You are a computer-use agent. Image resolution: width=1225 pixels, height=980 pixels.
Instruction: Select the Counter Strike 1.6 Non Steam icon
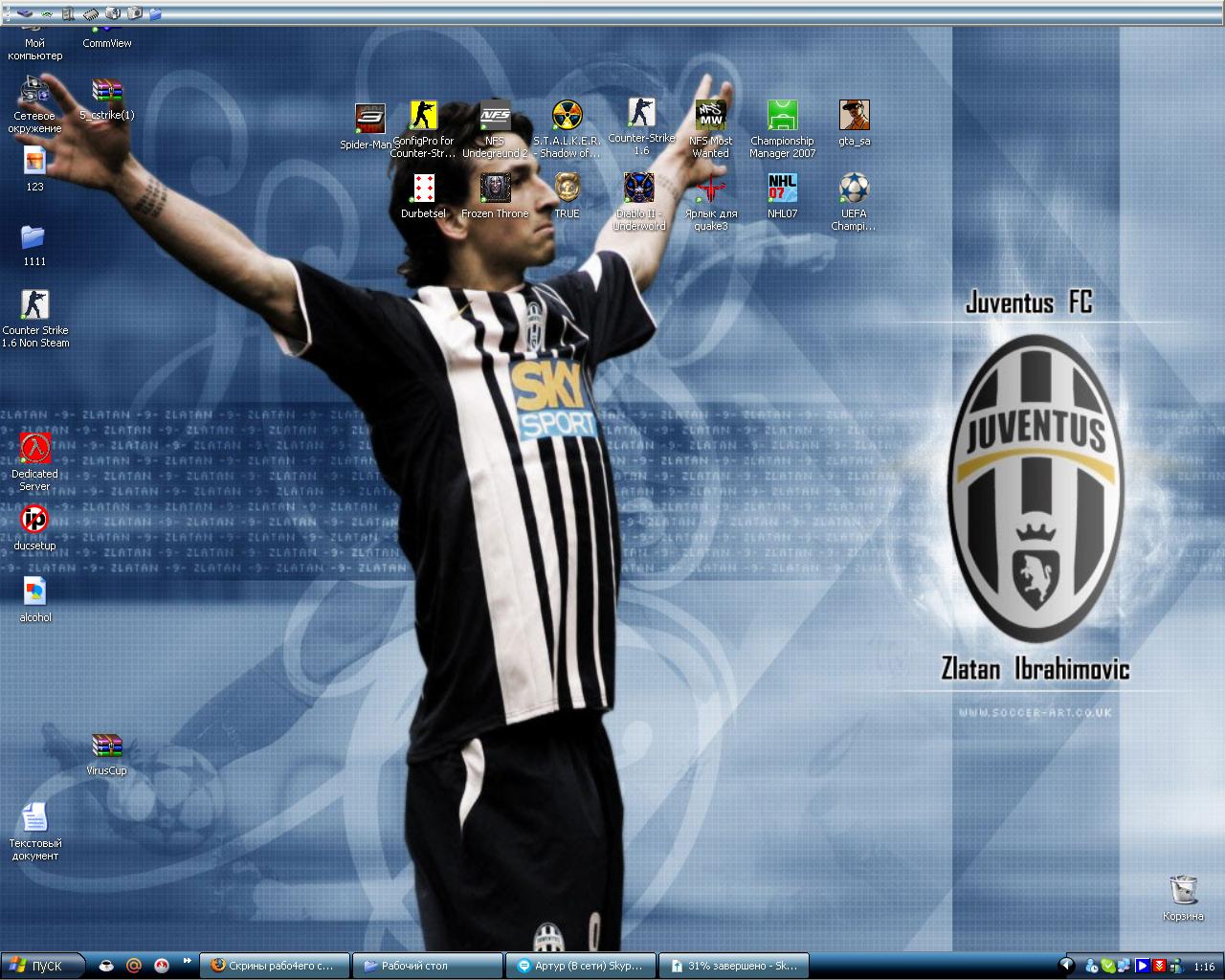35,319
